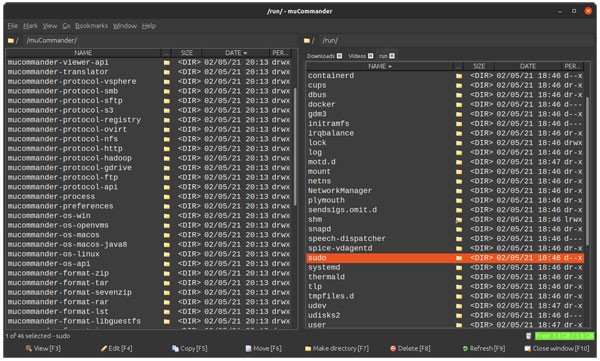Image resolution: width=600 pixels, height=361 pixels.
Task: Click the left panel extension column header
Action: [166, 53]
